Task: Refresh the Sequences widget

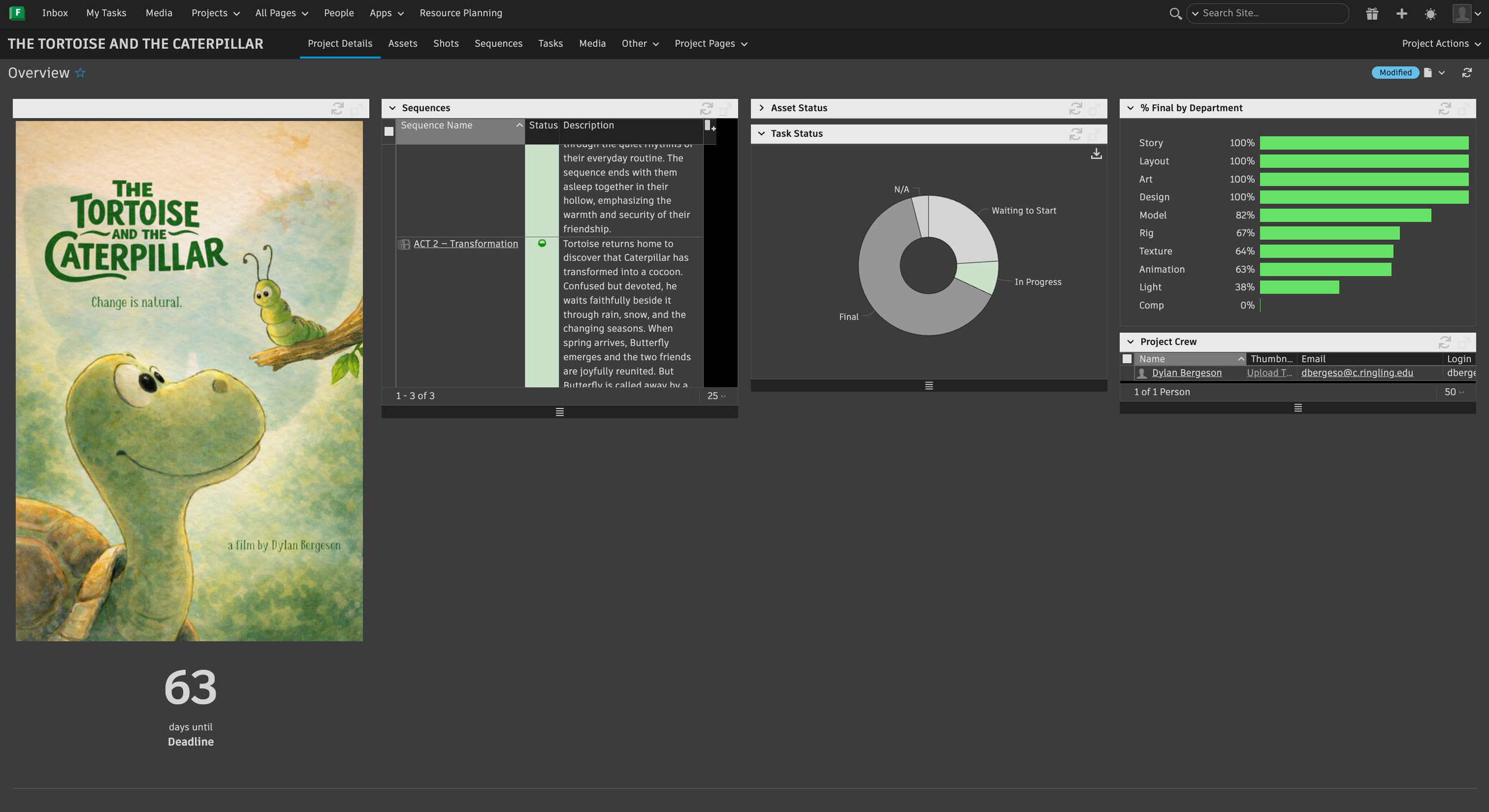Action: point(706,108)
